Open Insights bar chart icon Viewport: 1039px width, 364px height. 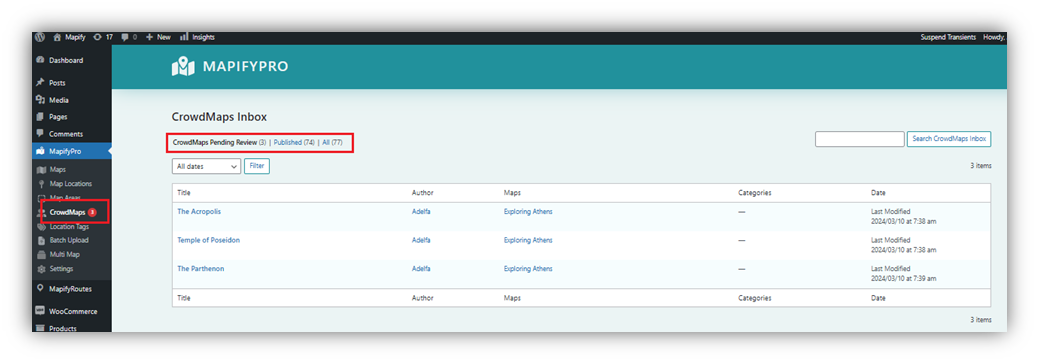pyautogui.click(x=184, y=37)
